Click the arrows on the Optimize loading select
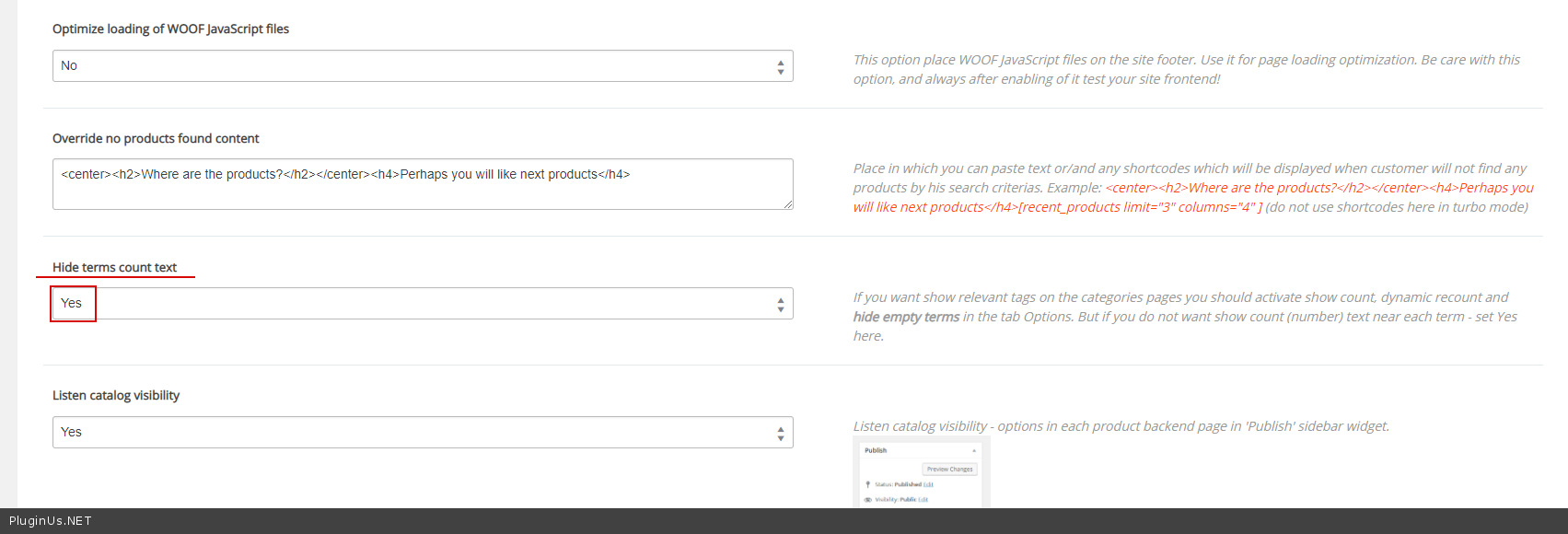 (780, 66)
